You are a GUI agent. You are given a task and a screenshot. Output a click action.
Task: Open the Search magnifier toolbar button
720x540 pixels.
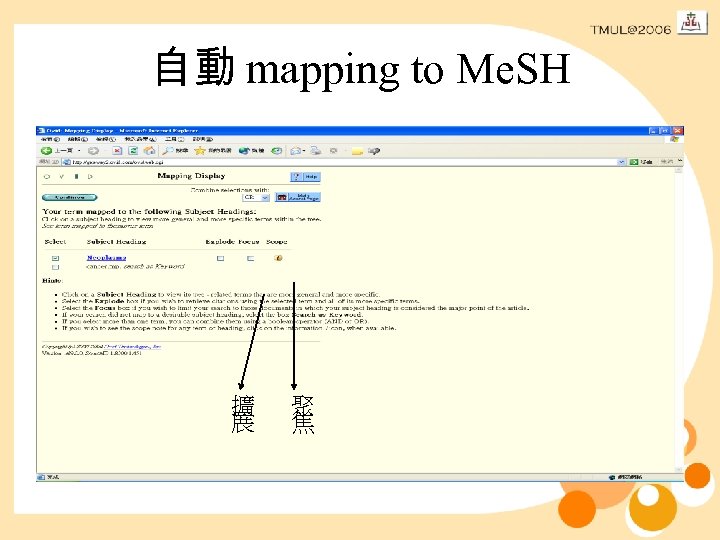[x=175, y=151]
